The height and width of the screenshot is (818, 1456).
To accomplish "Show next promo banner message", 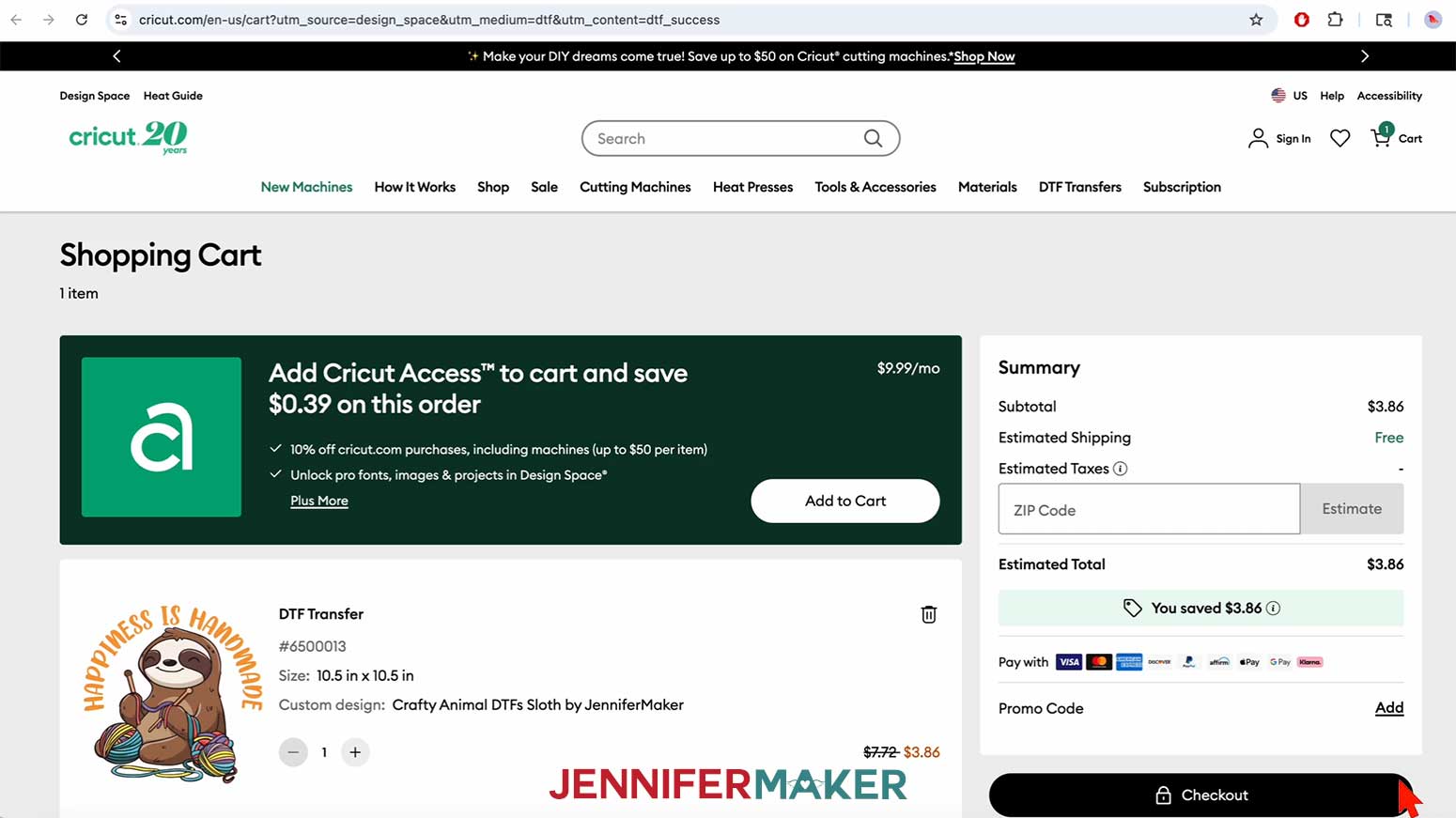I will coord(1365,56).
